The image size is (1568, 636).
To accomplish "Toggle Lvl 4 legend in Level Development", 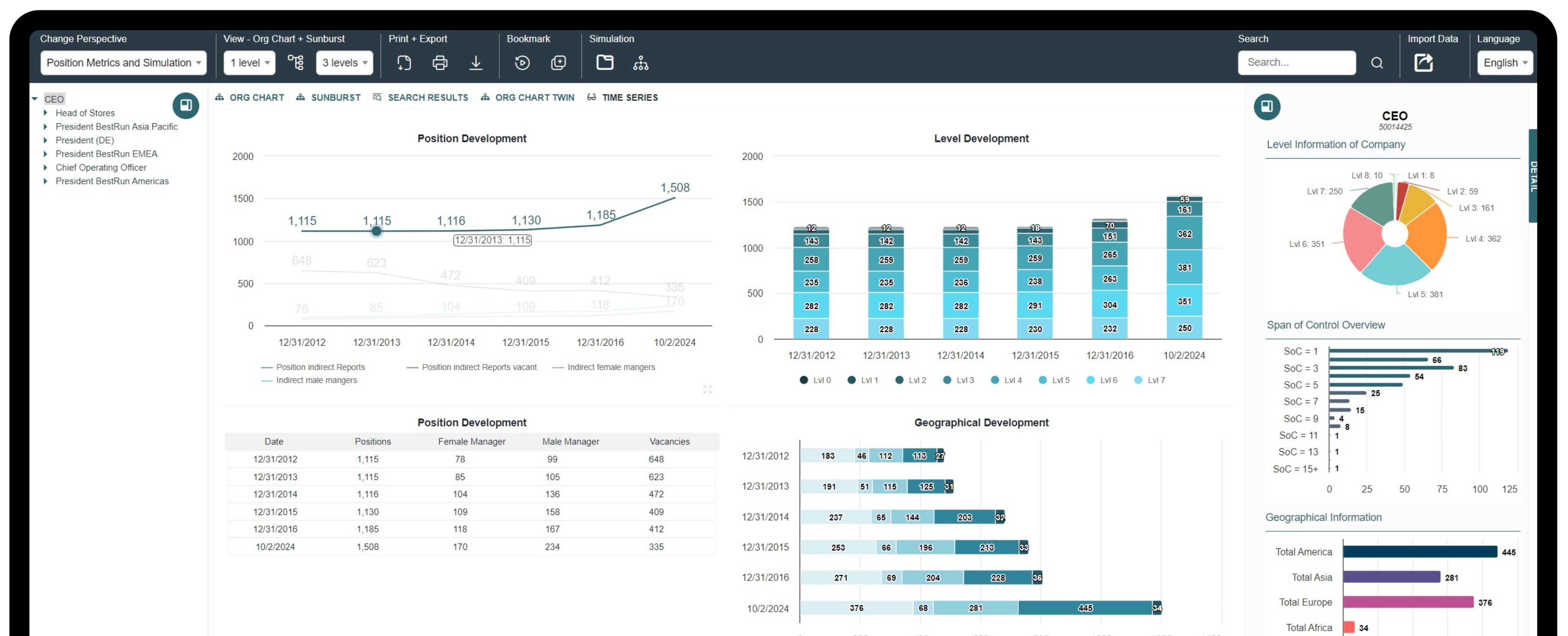I will [1006, 380].
